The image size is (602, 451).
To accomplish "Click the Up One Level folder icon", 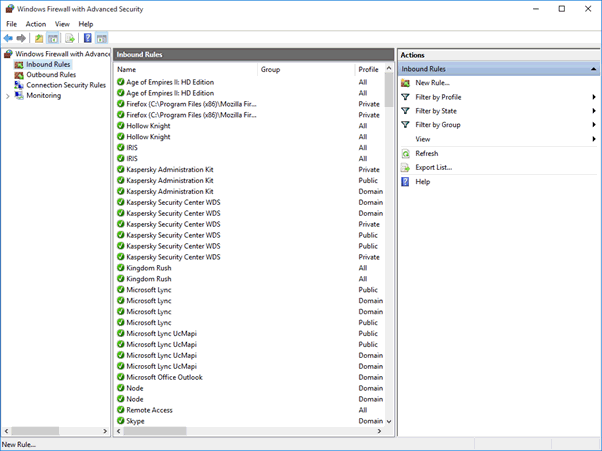I will click(x=39, y=38).
